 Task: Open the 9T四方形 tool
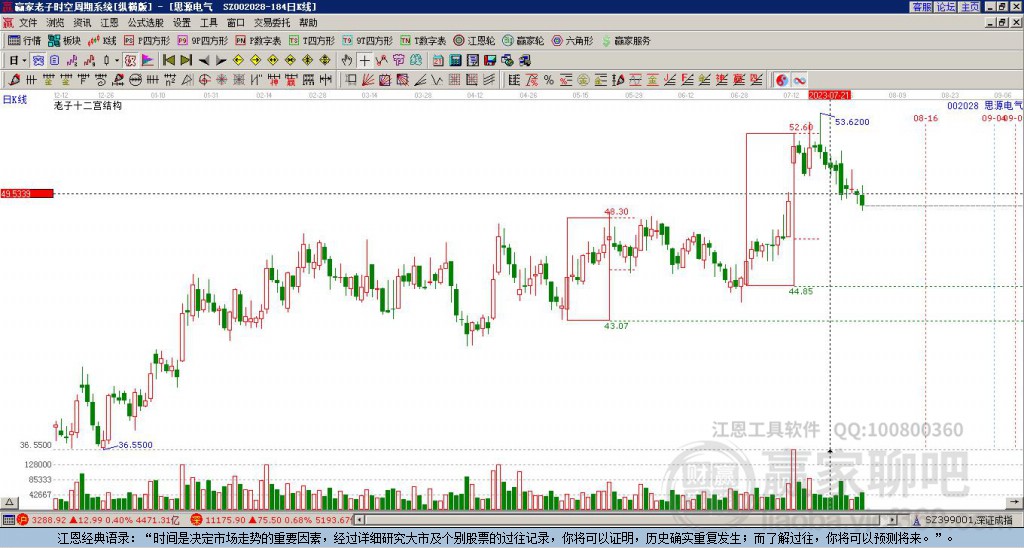(368, 40)
